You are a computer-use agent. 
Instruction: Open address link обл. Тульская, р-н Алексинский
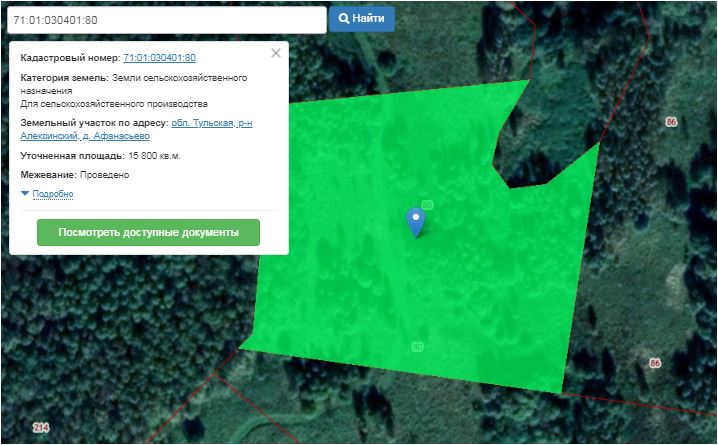pos(136,130)
